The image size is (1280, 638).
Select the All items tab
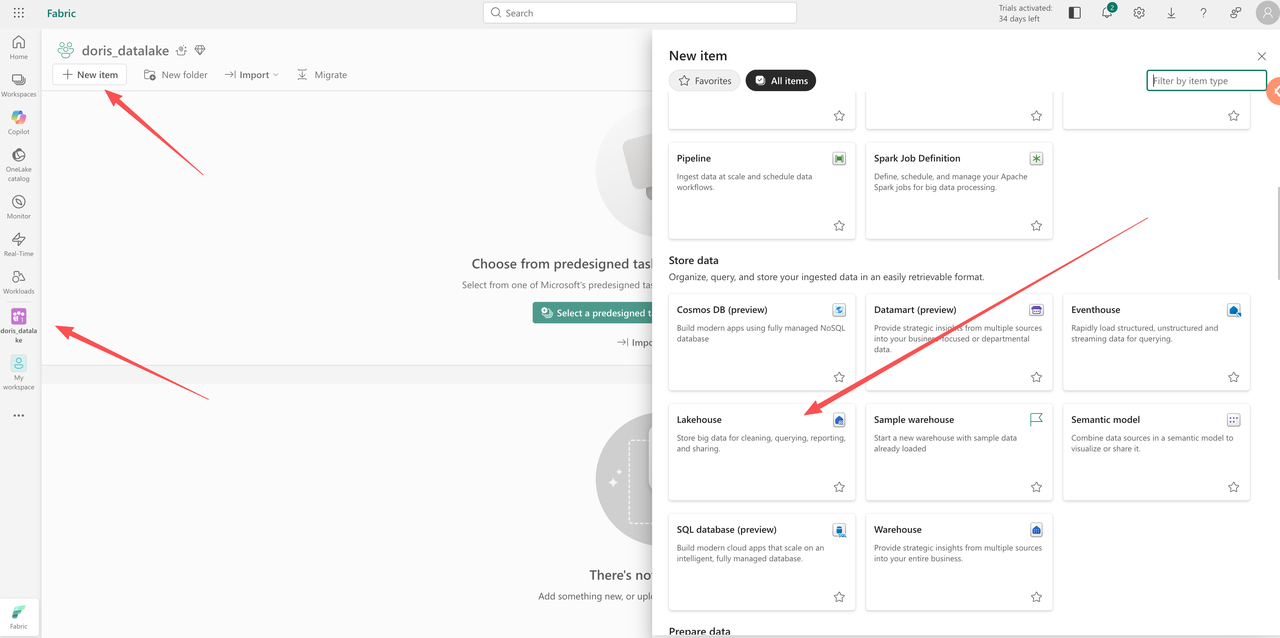[x=781, y=81]
